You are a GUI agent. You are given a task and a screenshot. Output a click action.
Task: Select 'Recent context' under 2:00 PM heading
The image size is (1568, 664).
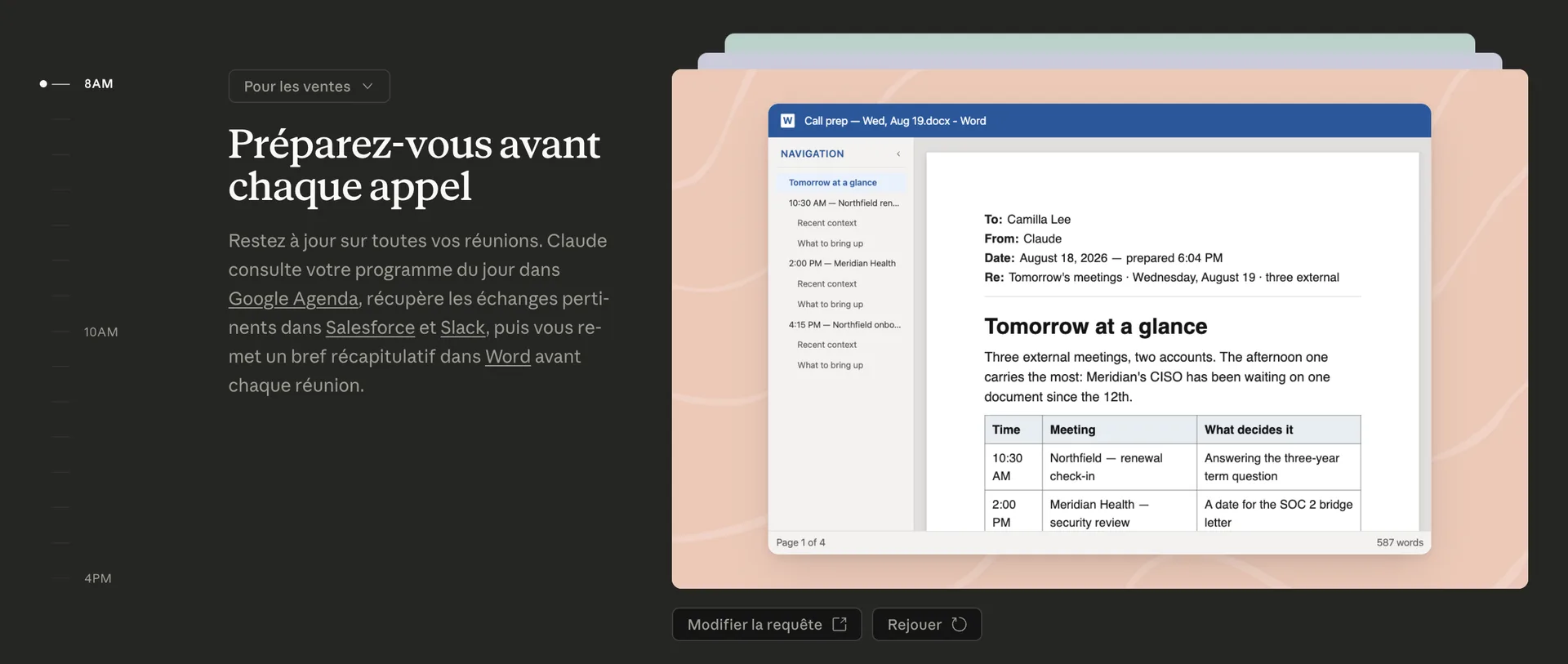click(826, 284)
